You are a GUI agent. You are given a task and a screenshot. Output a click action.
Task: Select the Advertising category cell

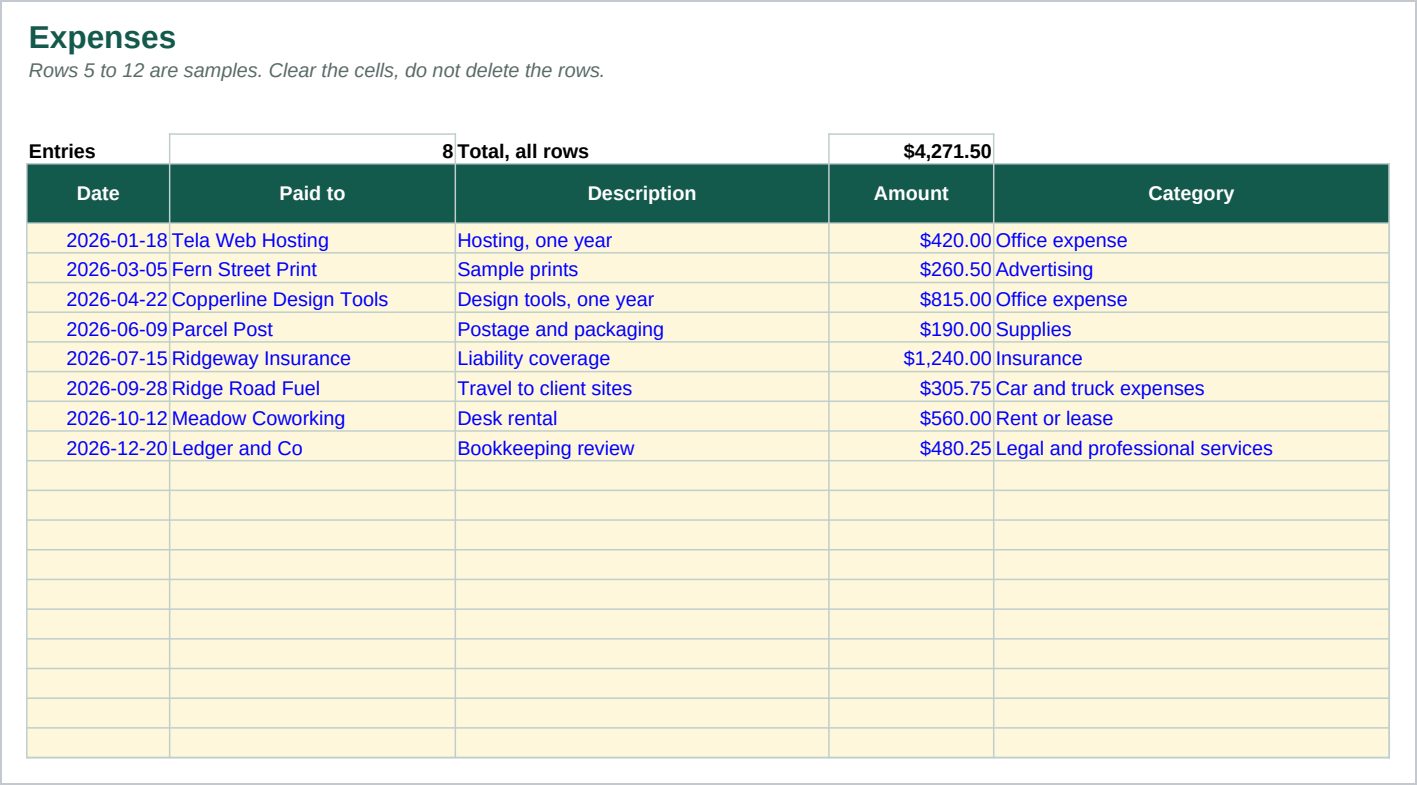click(1191, 269)
